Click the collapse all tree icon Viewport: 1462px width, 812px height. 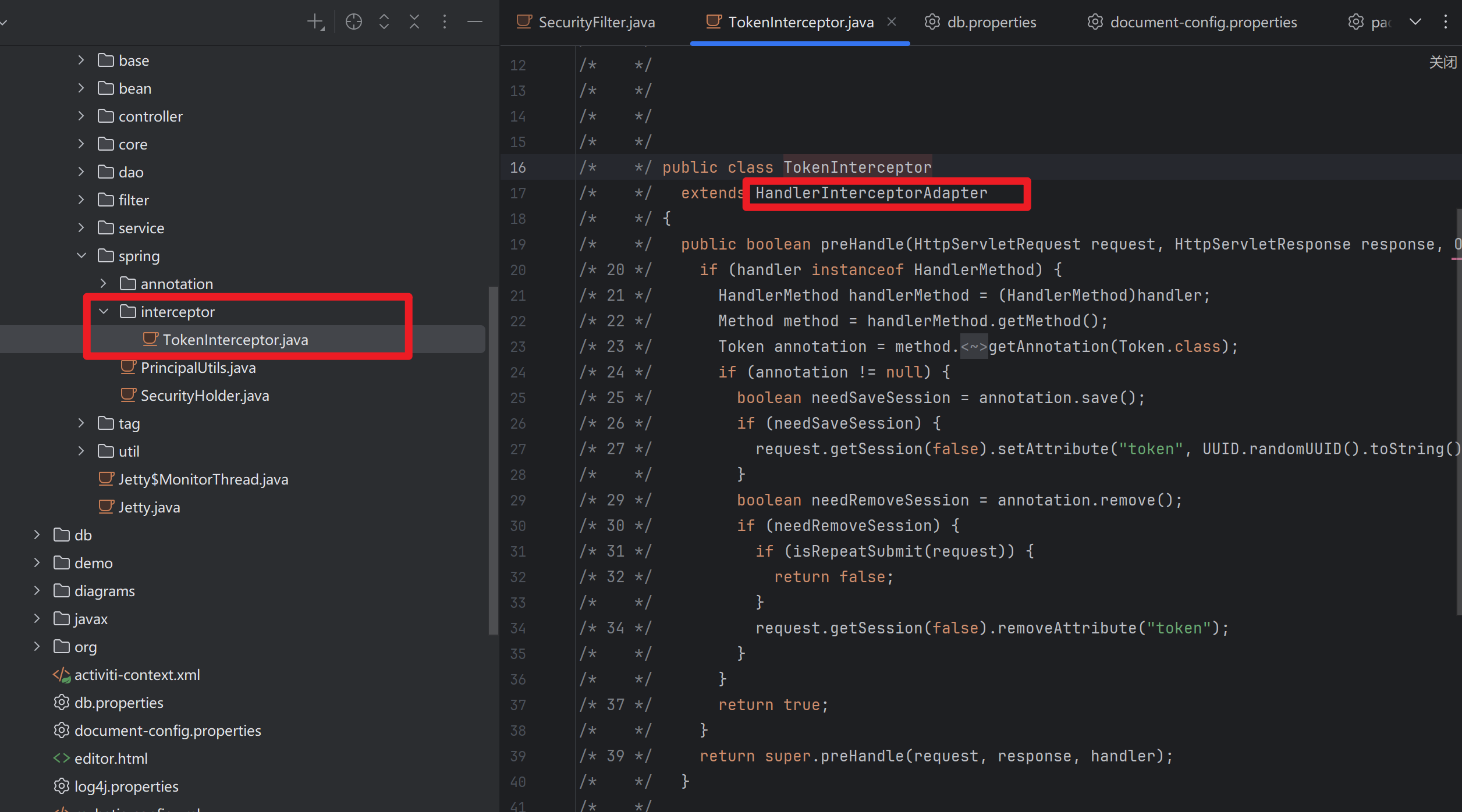pyautogui.click(x=414, y=22)
